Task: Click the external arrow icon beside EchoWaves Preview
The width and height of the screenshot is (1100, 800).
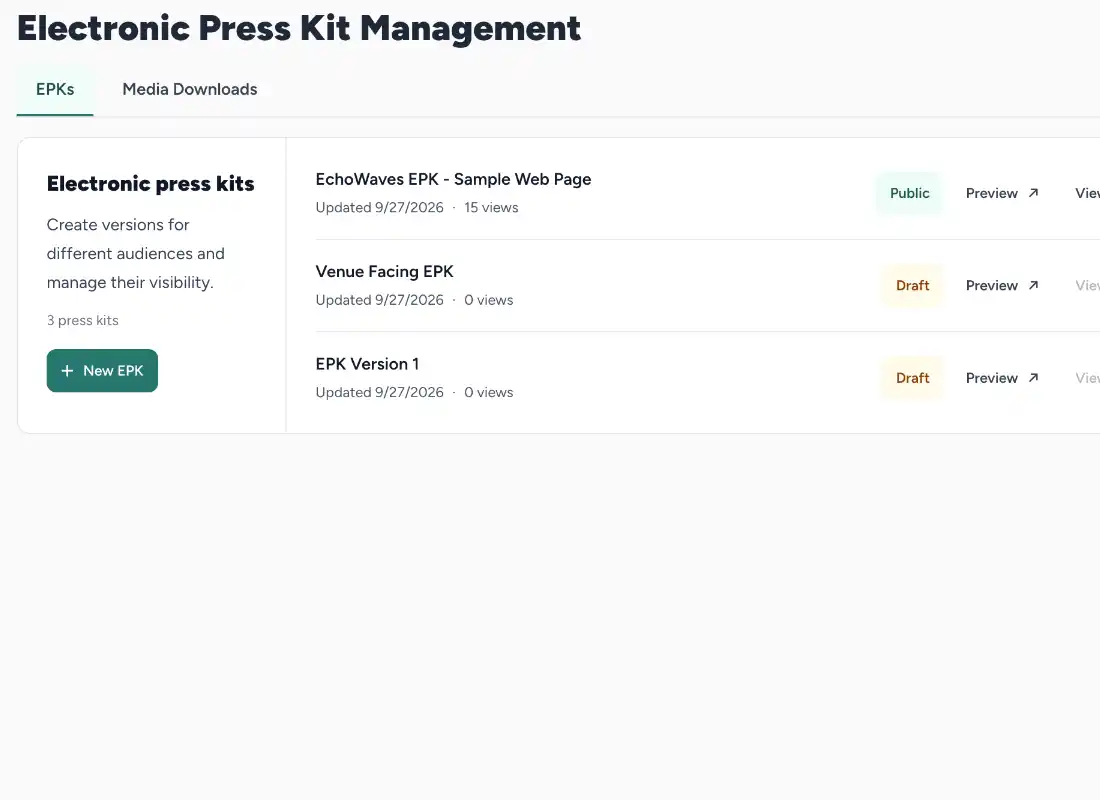Action: (1033, 193)
